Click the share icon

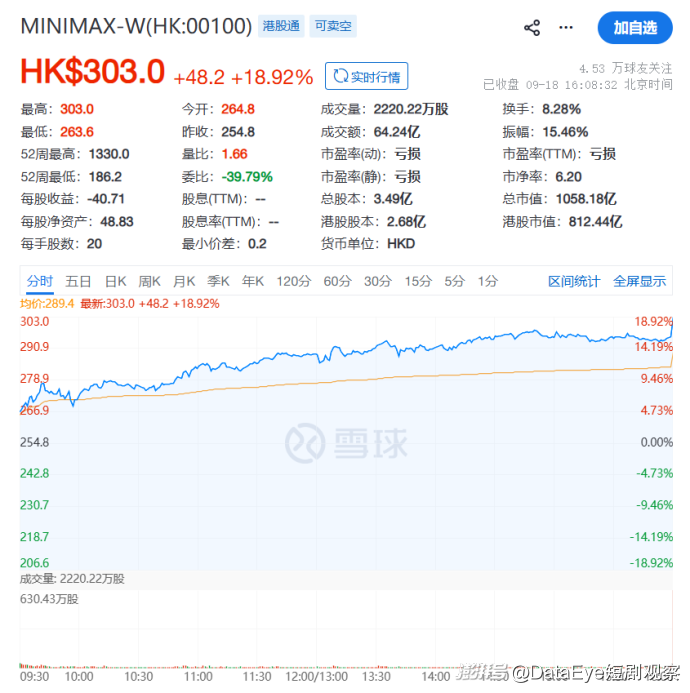coord(532,28)
